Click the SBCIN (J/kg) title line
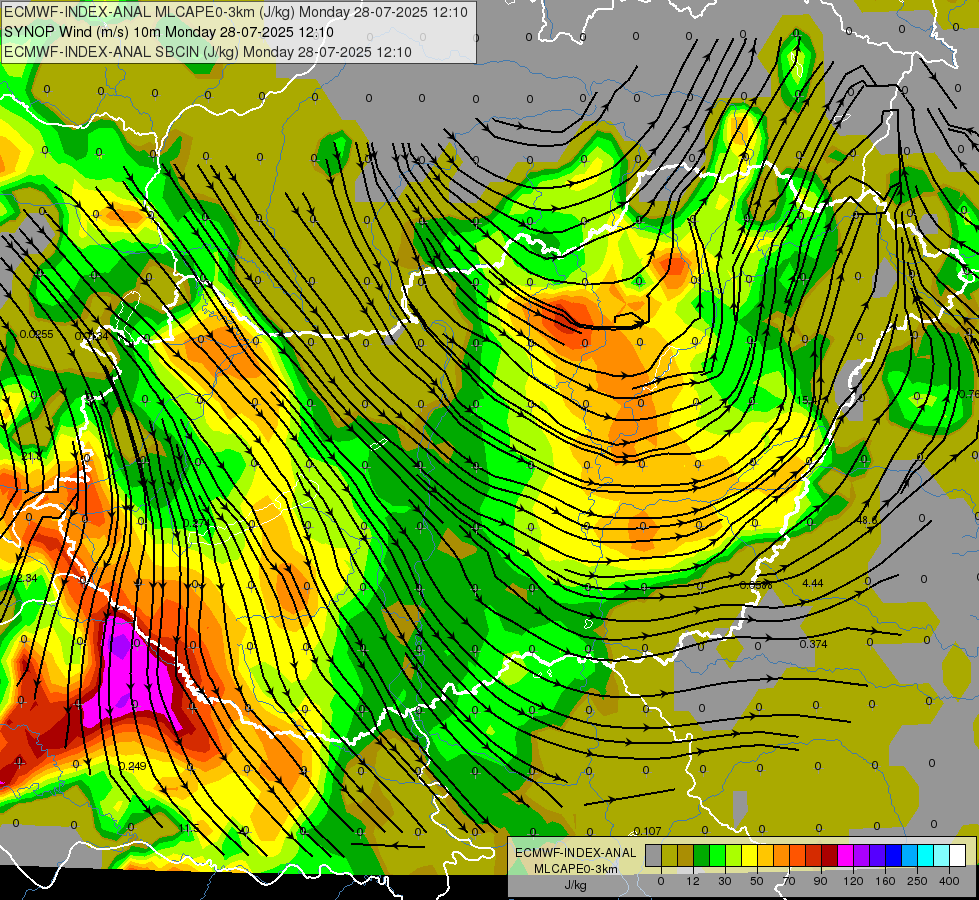This screenshot has height=900, width=979. coord(208,52)
